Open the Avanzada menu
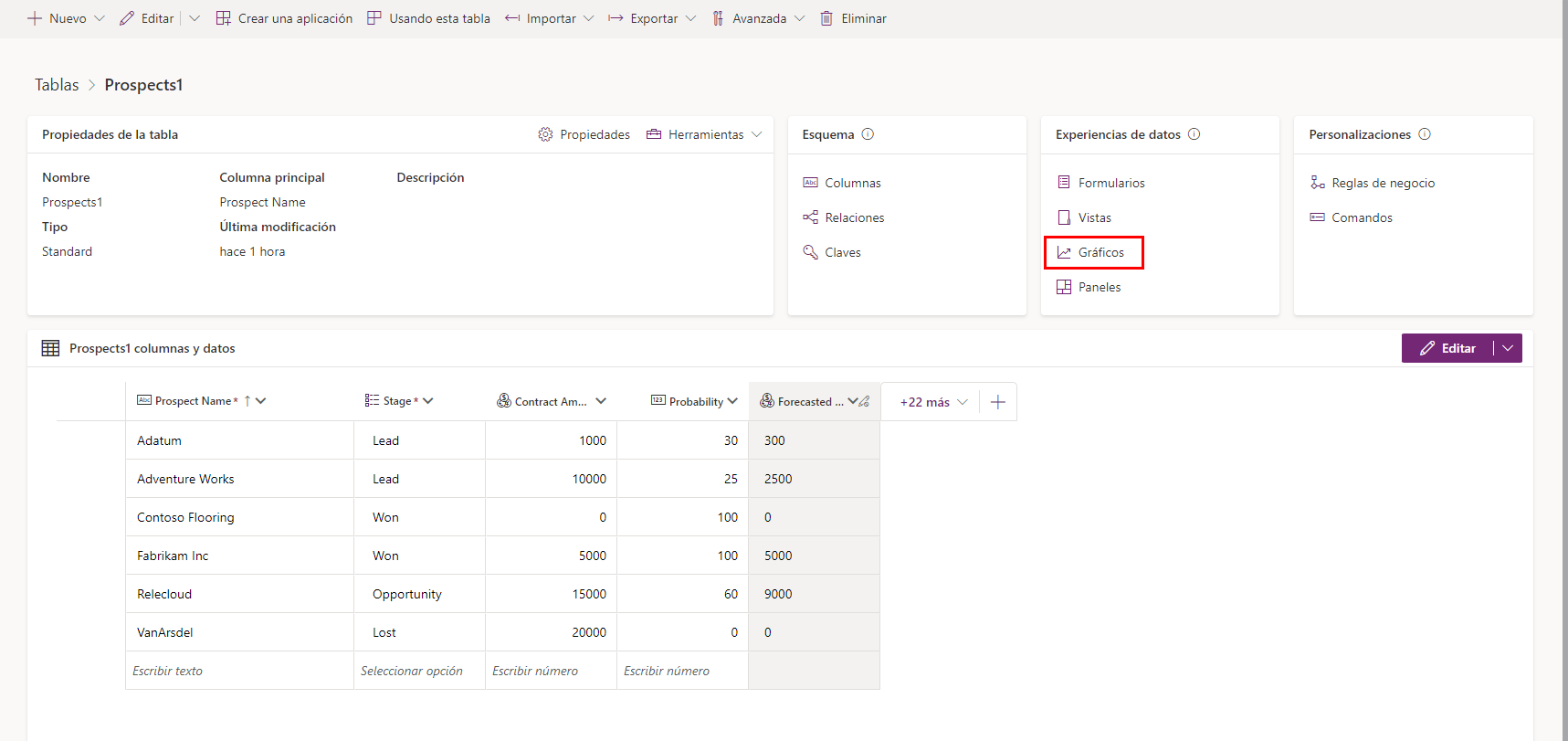1568x741 pixels. (x=758, y=18)
